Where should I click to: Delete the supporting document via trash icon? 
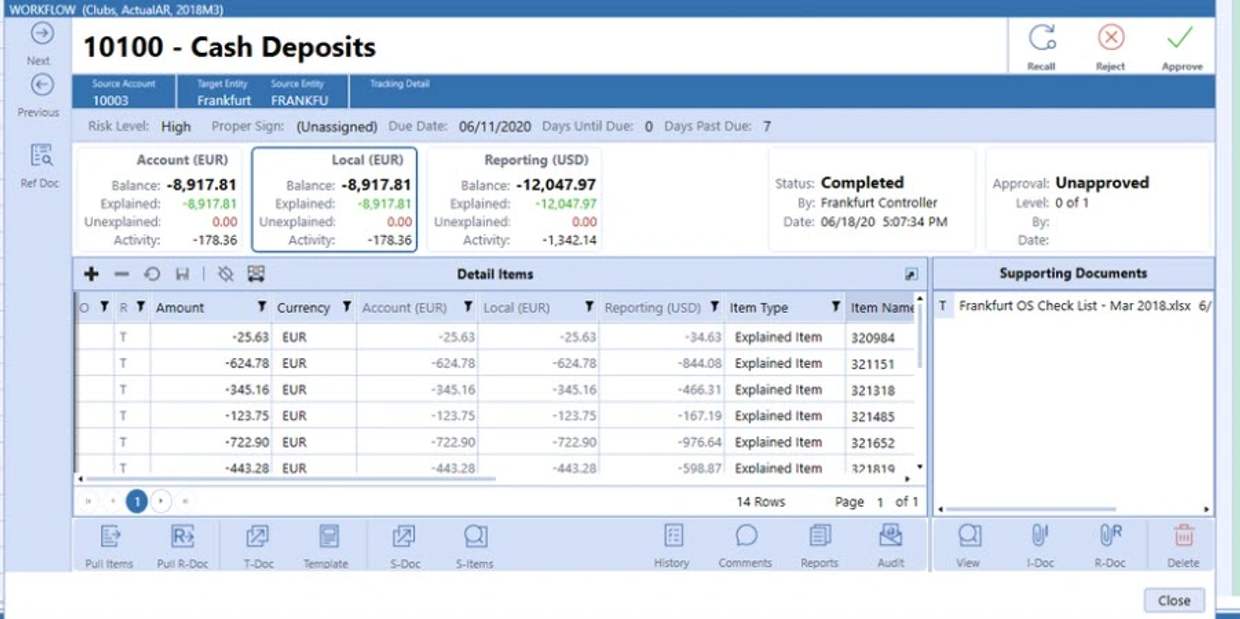click(x=1183, y=537)
